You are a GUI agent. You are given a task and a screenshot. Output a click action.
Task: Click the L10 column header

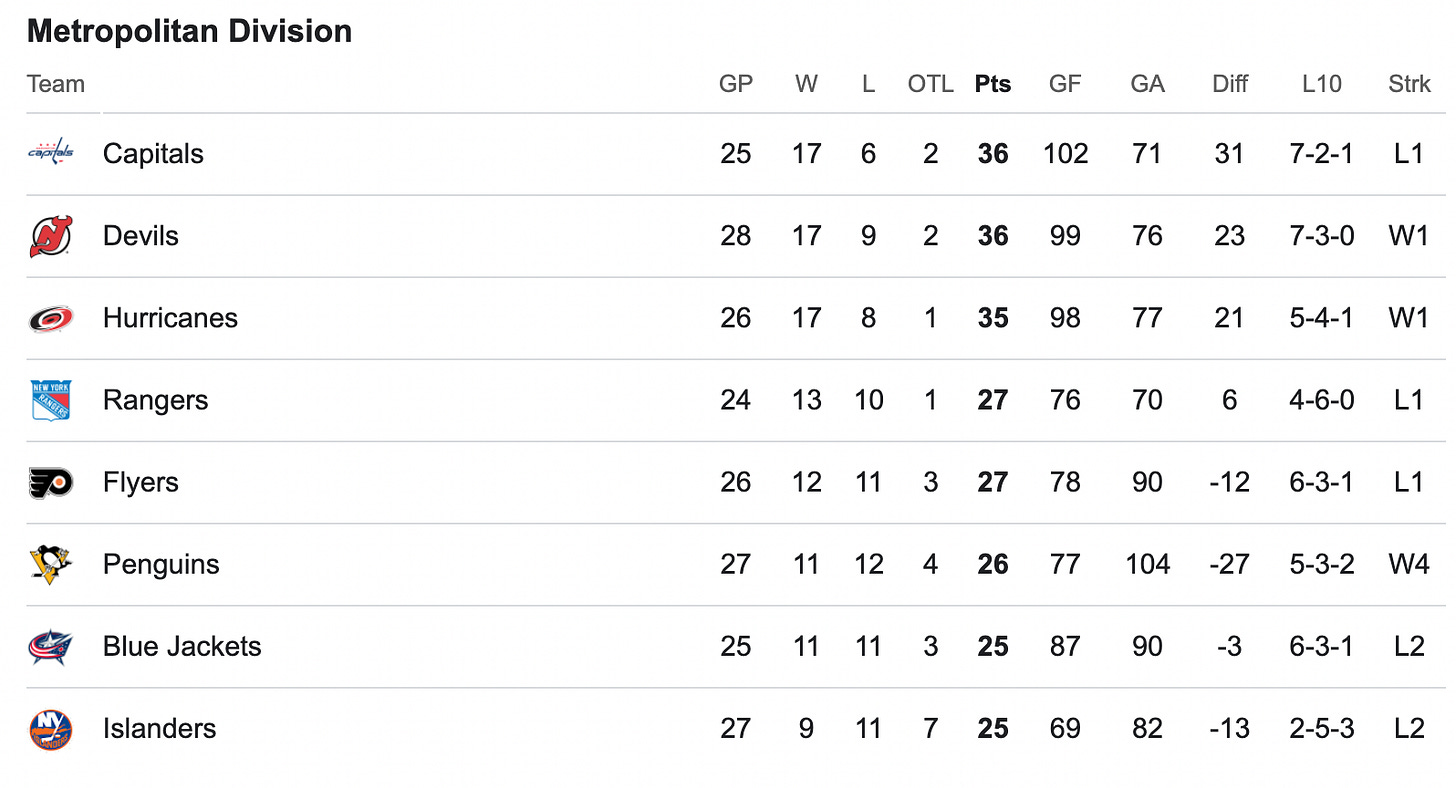[x=1322, y=84]
